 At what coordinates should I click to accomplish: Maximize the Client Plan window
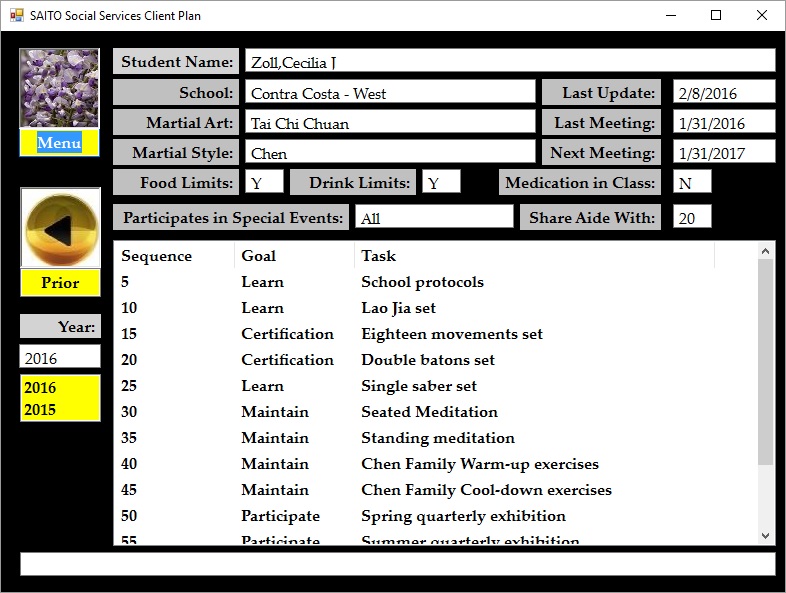click(x=716, y=15)
